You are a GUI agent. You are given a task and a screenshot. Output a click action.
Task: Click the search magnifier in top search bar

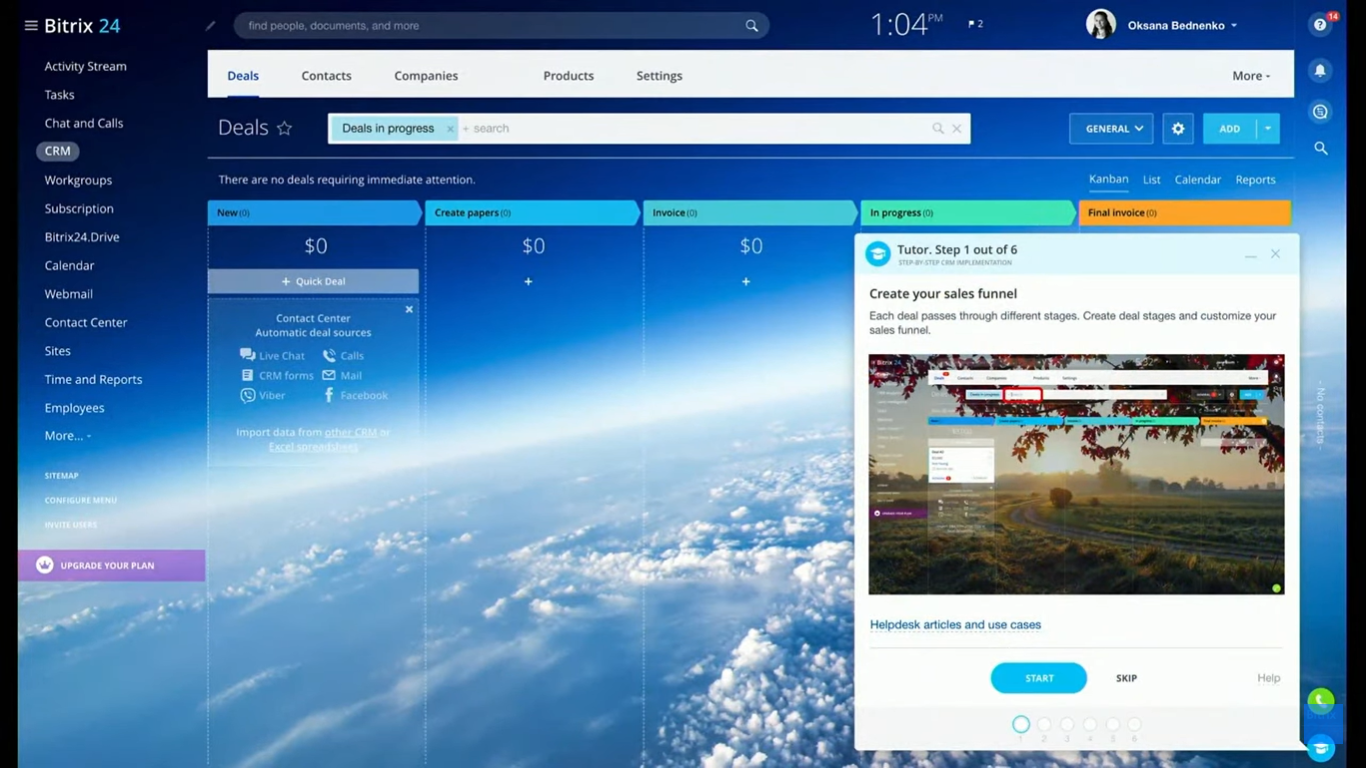click(x=751, y=26)
